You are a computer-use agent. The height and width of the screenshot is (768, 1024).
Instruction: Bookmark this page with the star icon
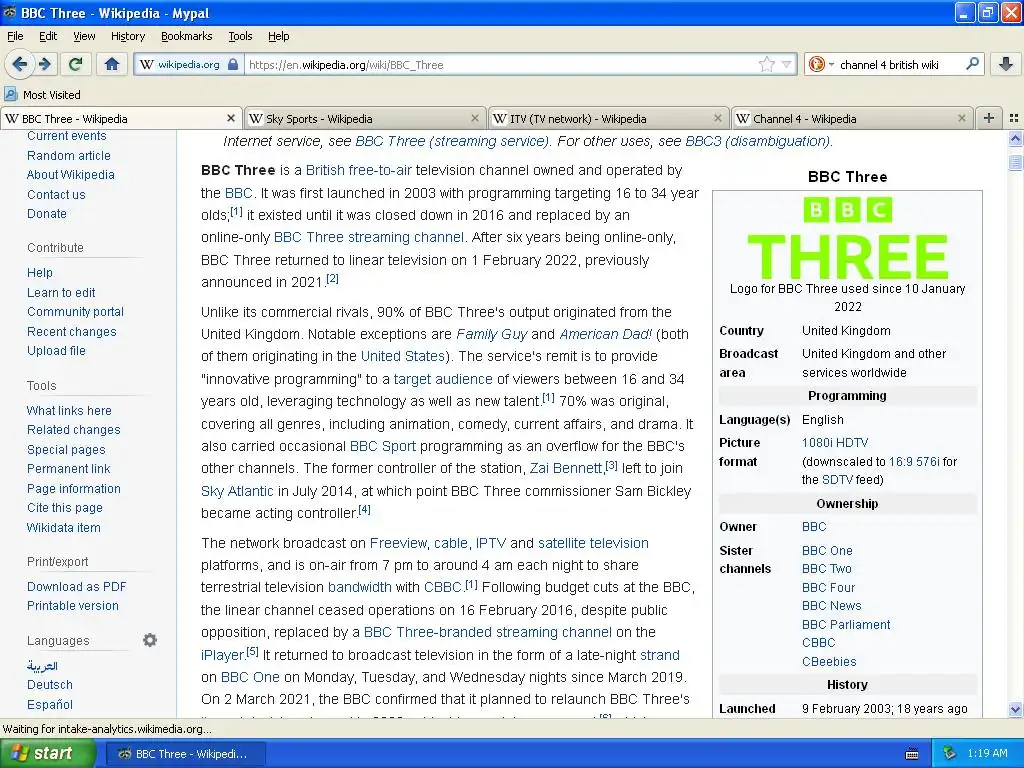tap(767, 64)
